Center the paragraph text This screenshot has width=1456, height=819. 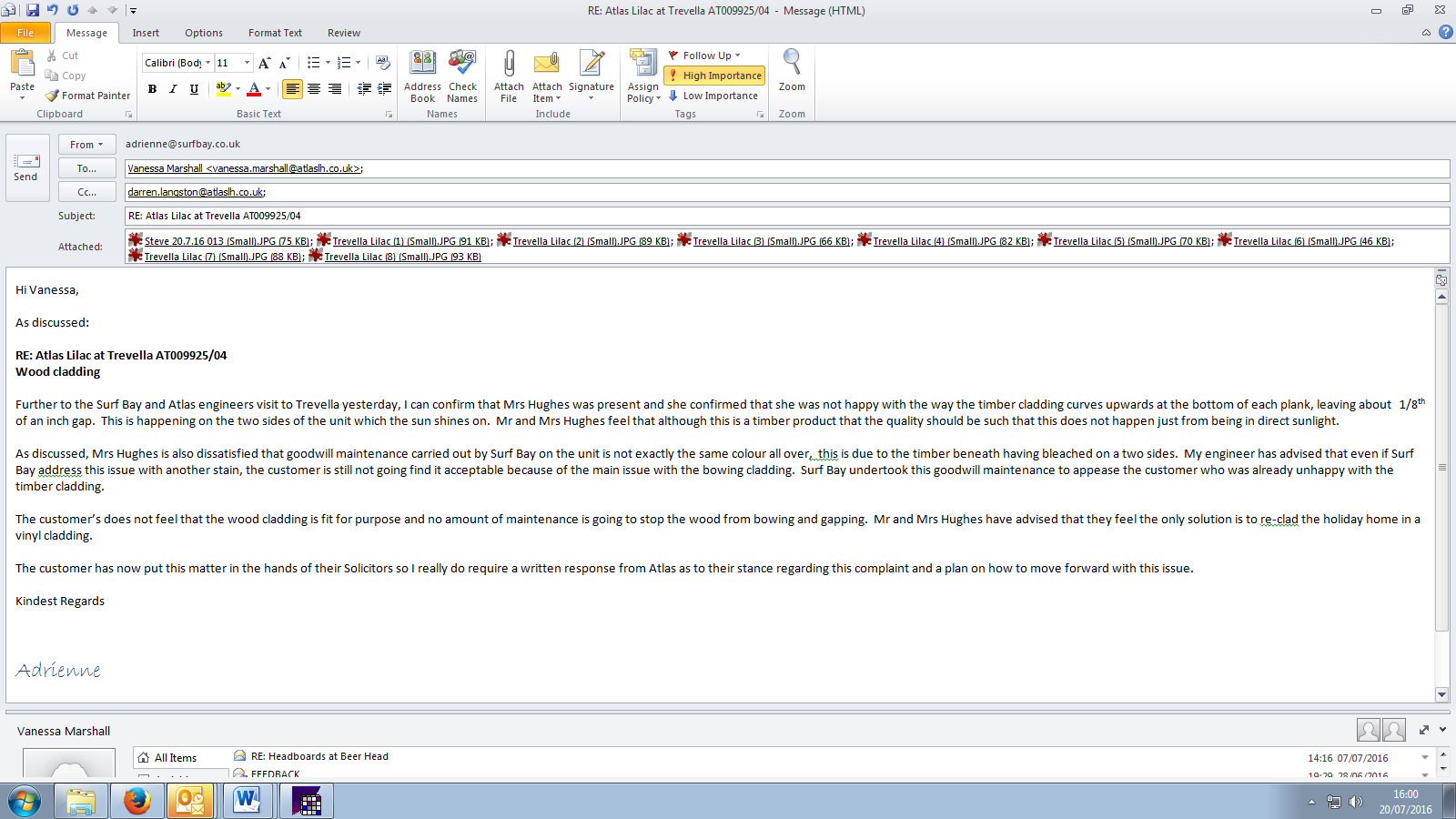(314, 88)
